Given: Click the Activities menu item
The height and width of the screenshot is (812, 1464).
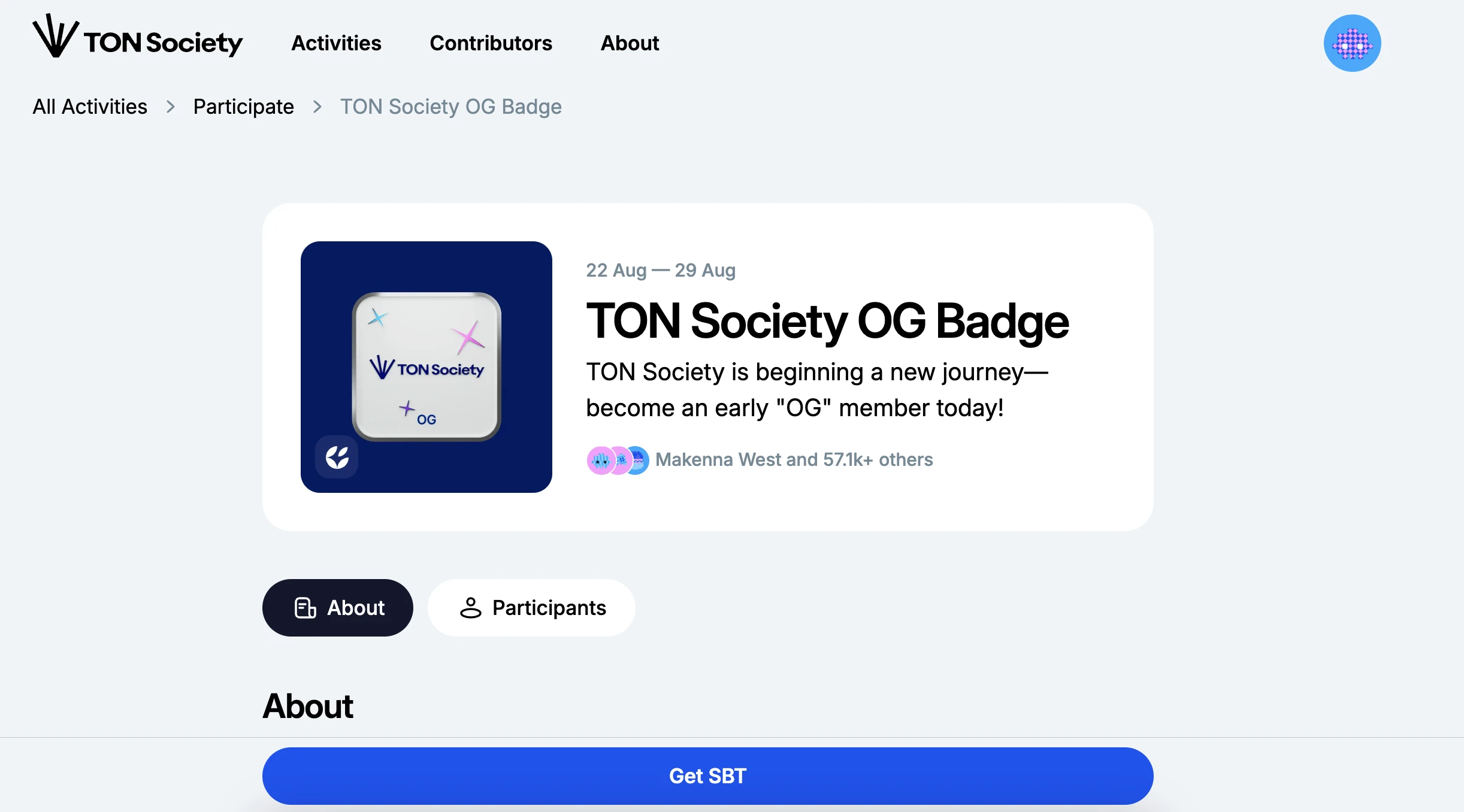Looking at the screenshot, I should [x=336, y=43].
